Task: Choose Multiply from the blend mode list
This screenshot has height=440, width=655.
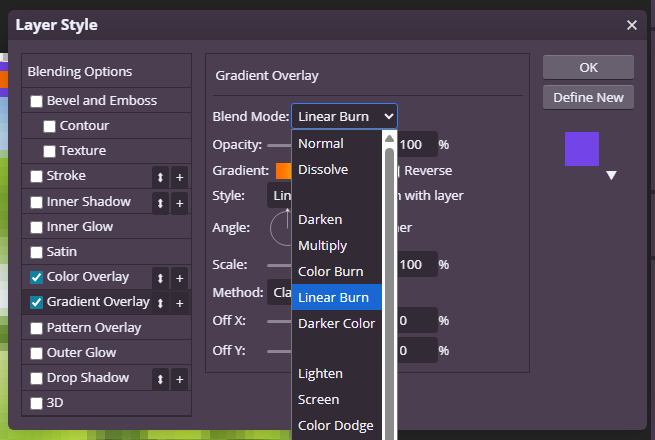Action: pyautogui.click(x=322, y=245)
